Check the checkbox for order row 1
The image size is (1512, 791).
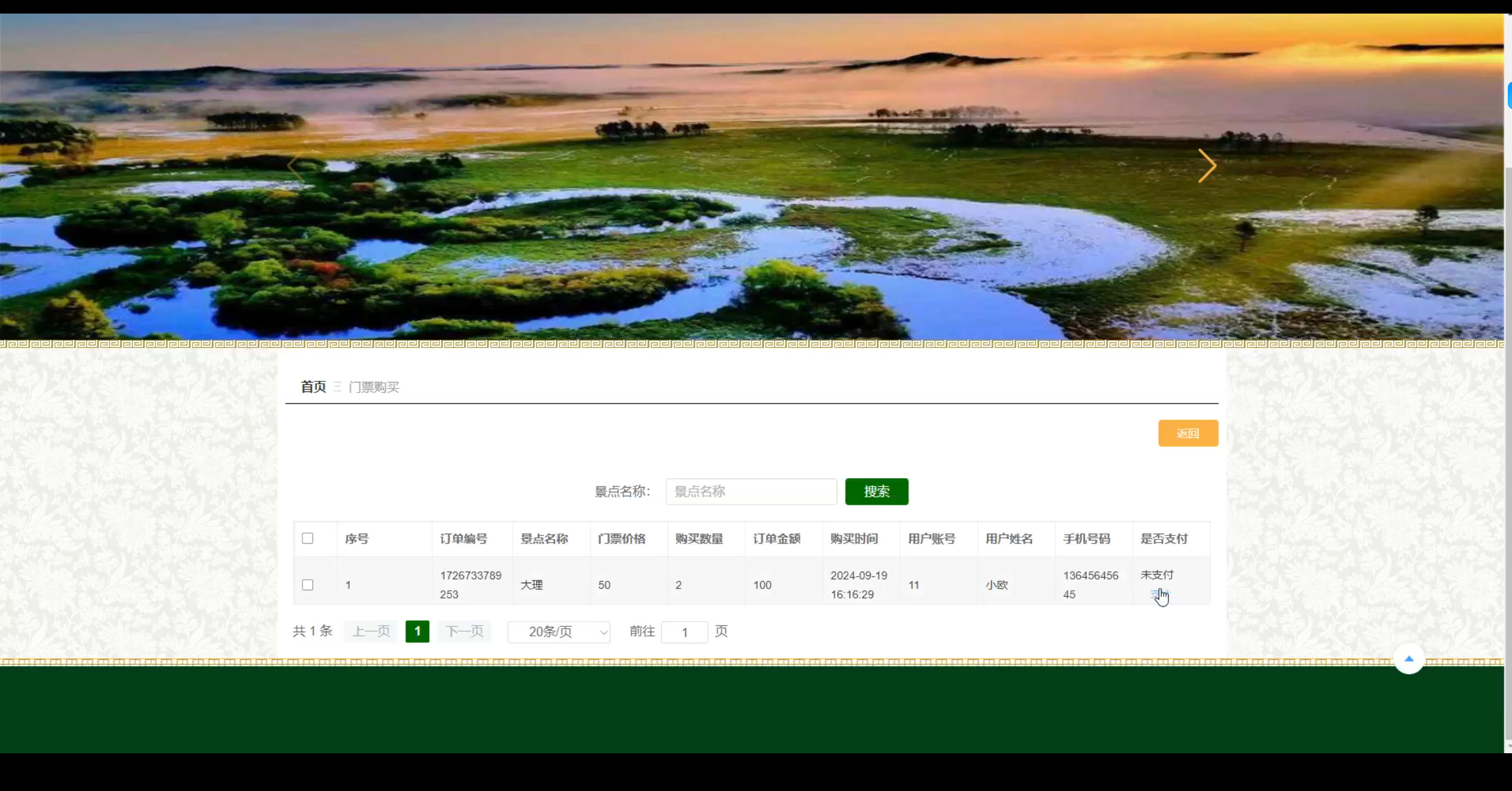pyautogui.click(x=308, y=584)
